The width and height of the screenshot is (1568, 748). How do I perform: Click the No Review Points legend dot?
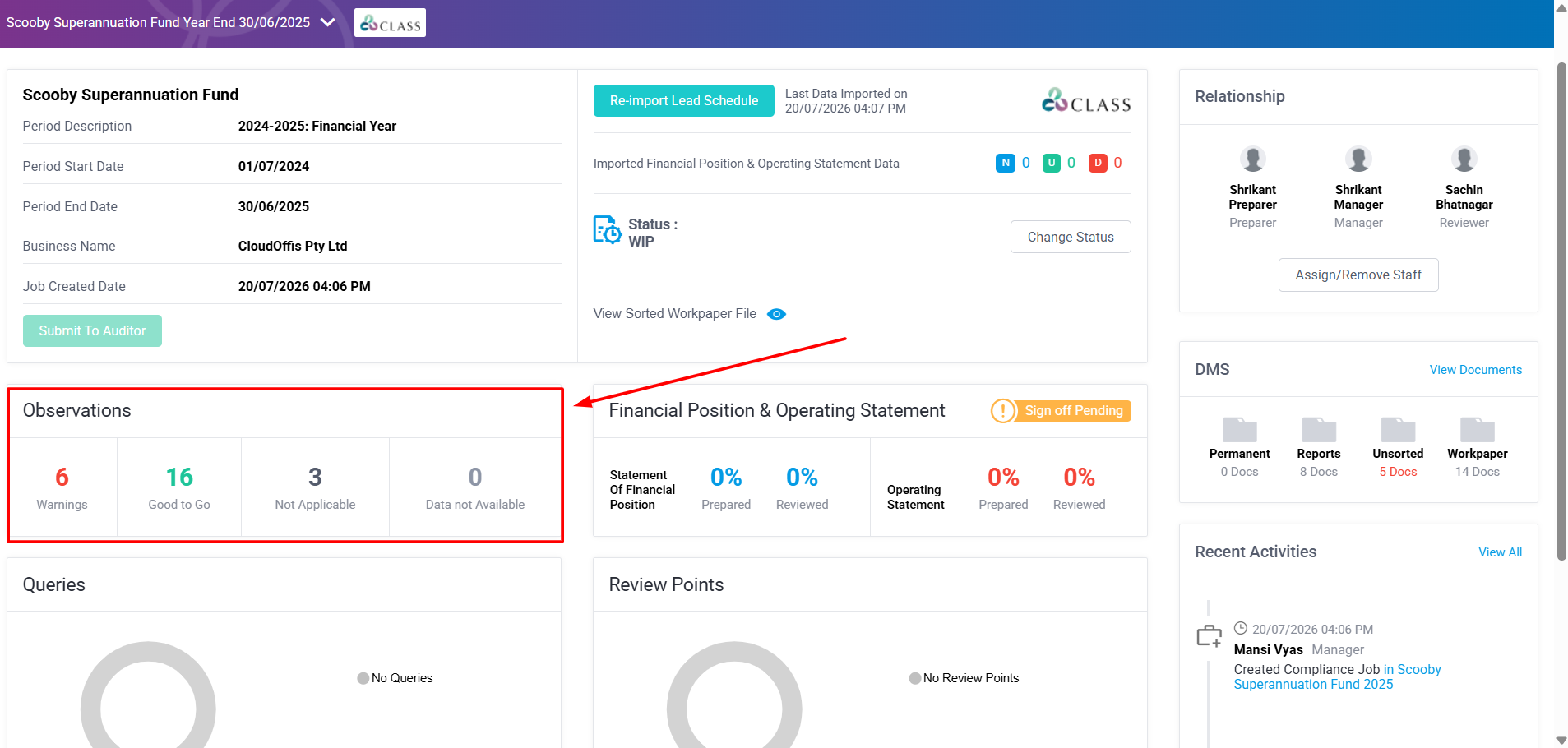[914, 678]
